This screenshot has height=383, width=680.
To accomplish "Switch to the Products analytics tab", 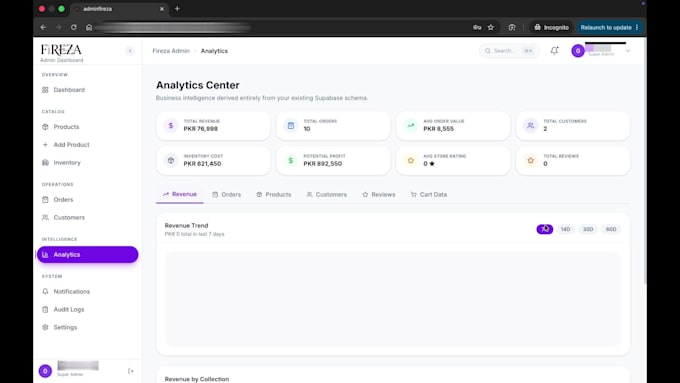I will pos(274,194).
